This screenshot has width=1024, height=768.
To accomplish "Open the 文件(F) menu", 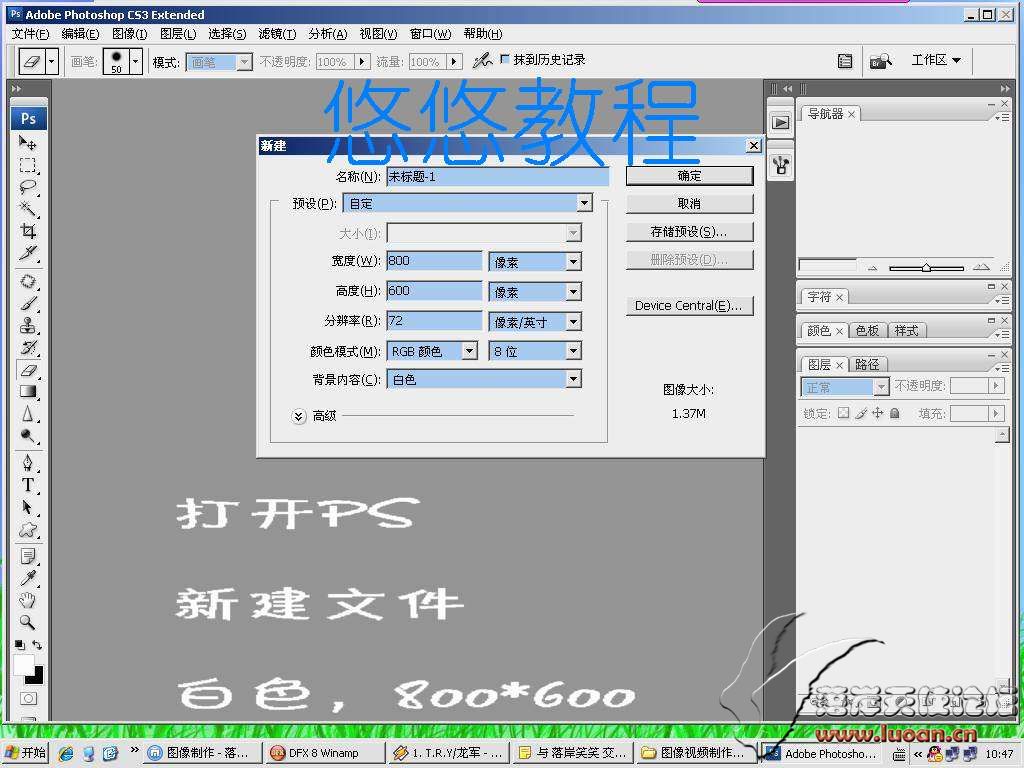I will click(x=30, y=33).
